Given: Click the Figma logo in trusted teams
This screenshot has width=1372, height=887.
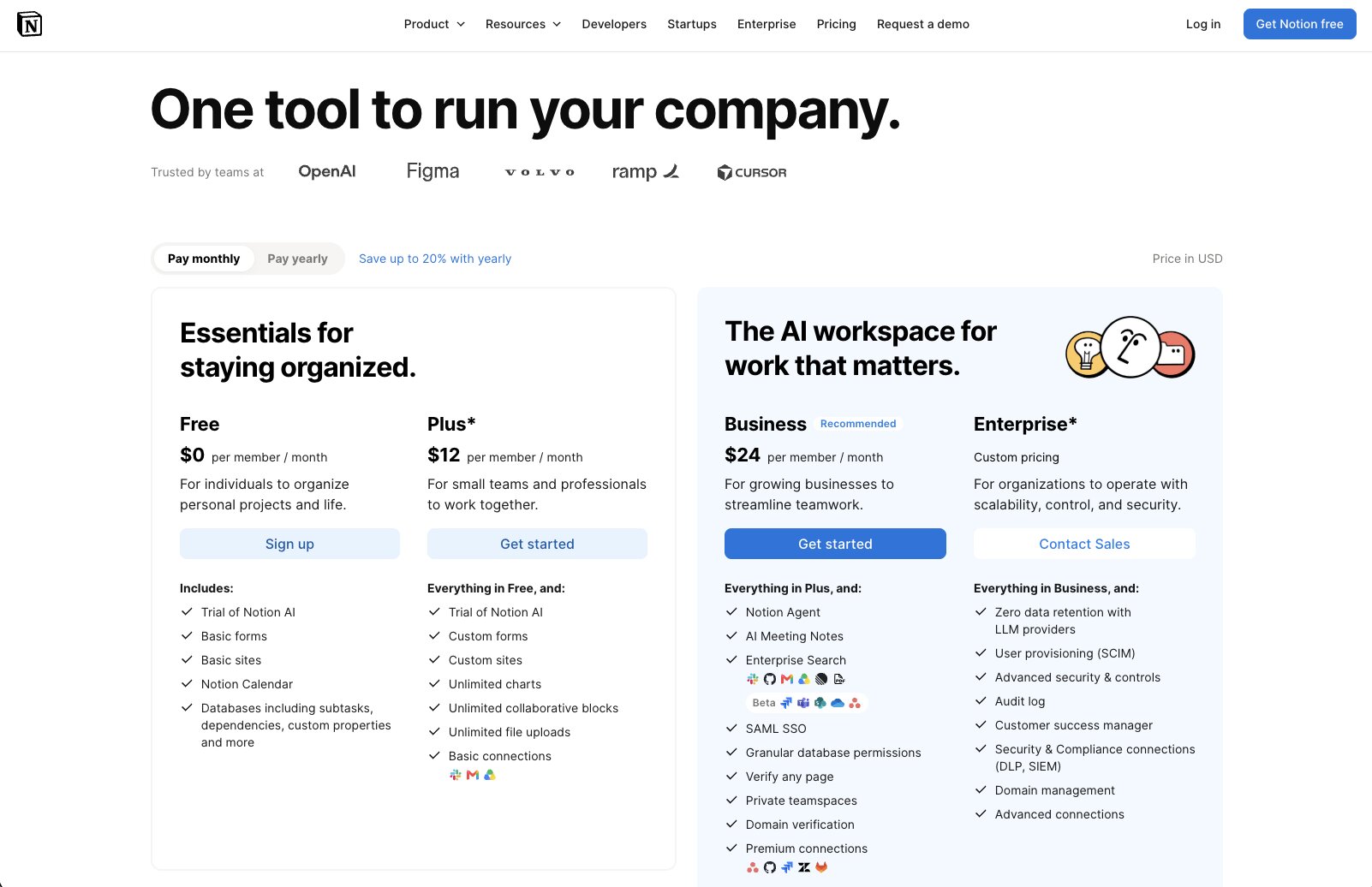Looking at the screenshot, I should point(432,171).
